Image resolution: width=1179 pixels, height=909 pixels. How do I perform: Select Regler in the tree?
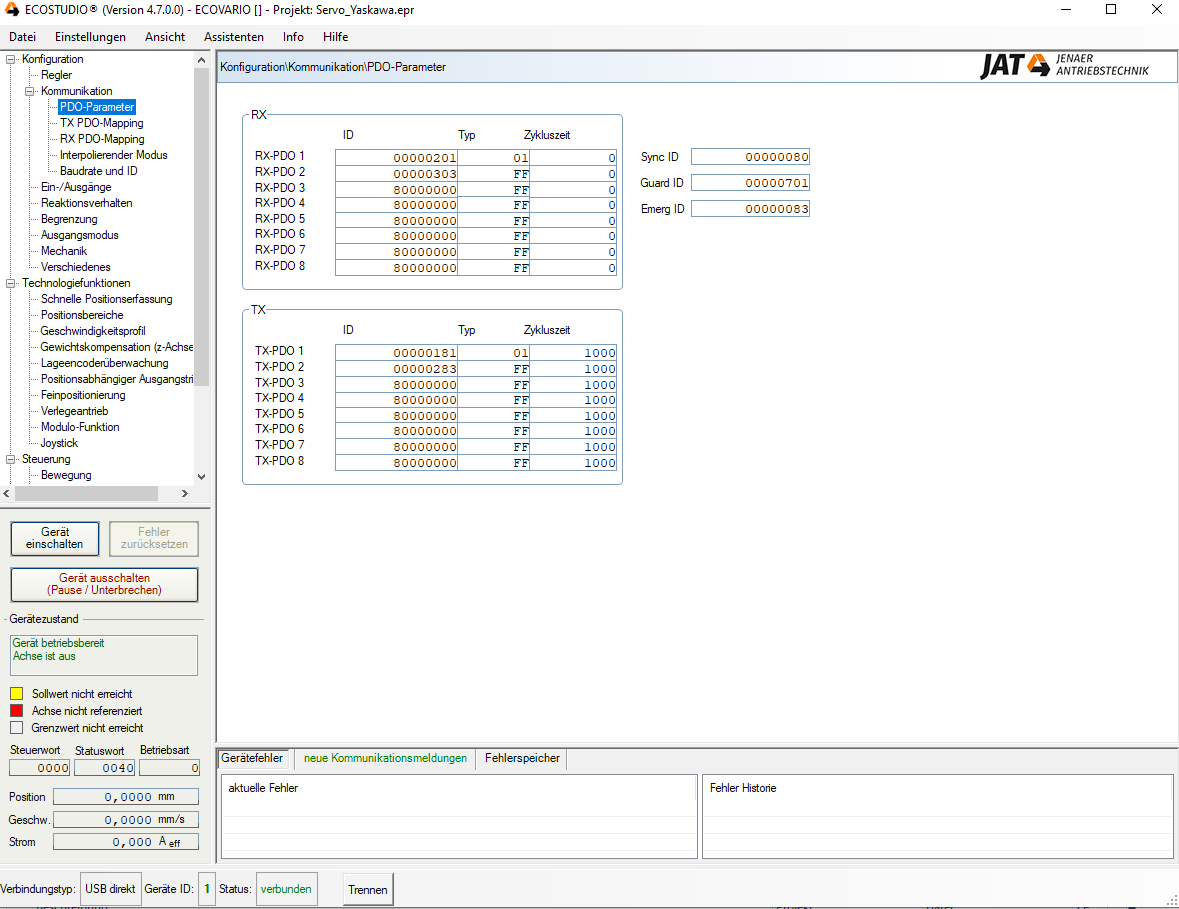[56, 75]
